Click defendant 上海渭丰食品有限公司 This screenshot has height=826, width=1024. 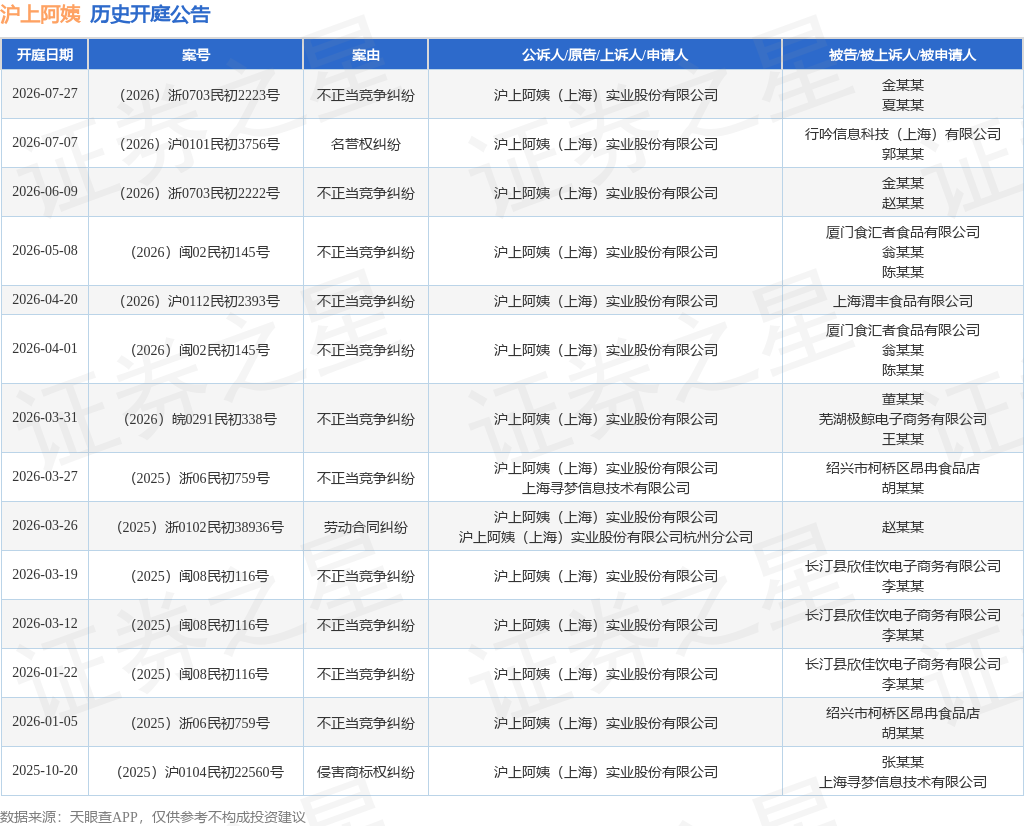903,301
